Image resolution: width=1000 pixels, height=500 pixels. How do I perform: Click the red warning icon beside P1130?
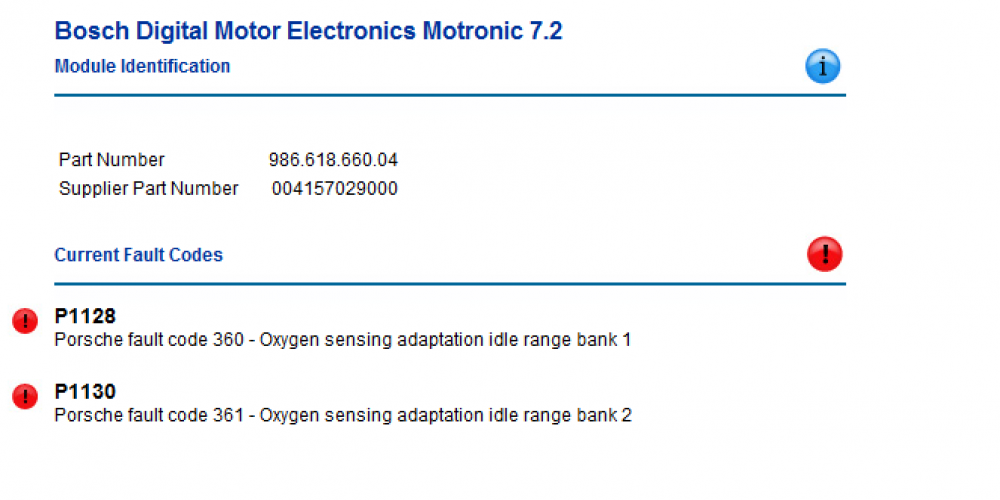tap(25, 397)
